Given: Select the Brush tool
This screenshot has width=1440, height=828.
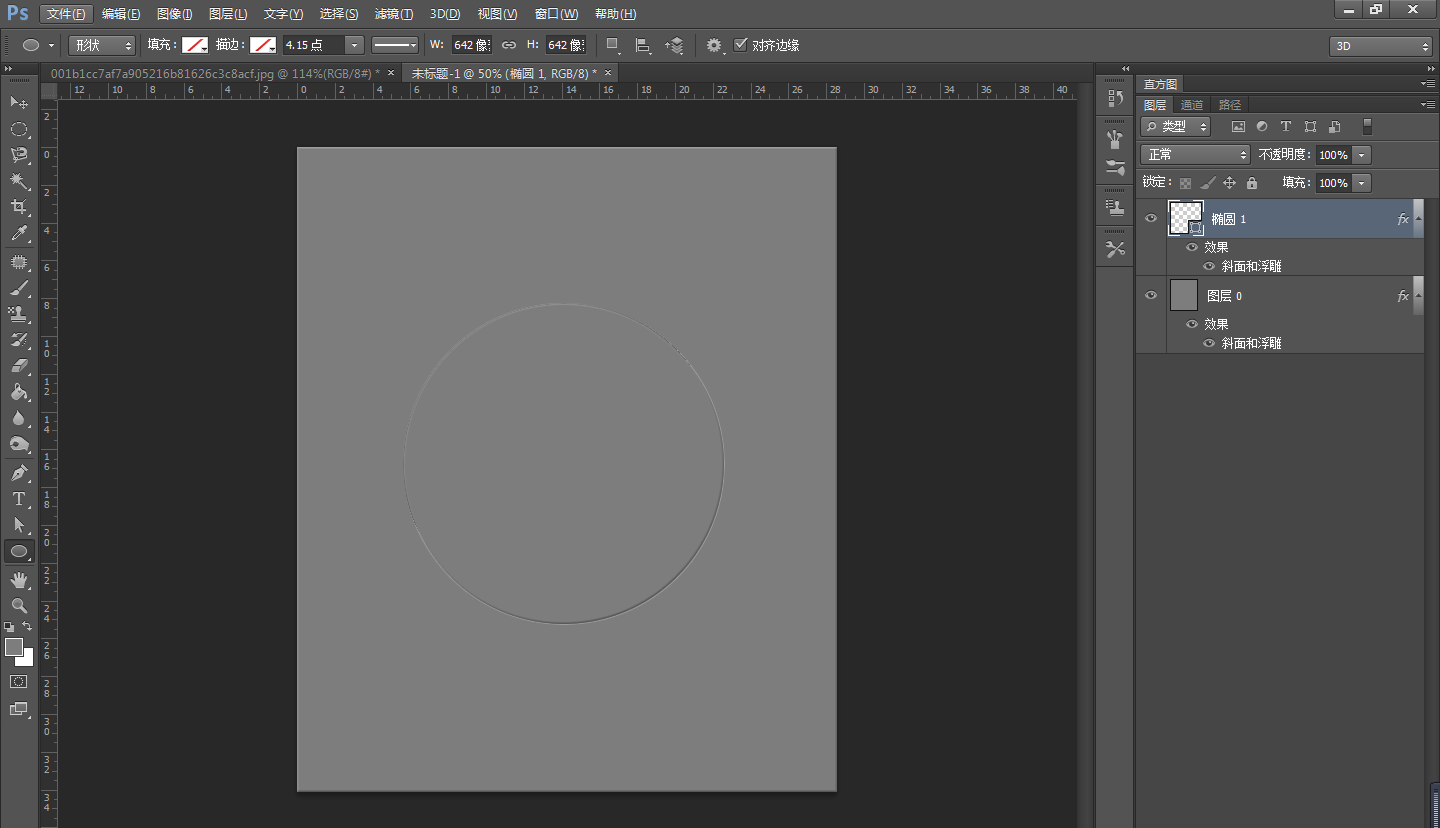Looking at the screenshot, I should [18, 288].
